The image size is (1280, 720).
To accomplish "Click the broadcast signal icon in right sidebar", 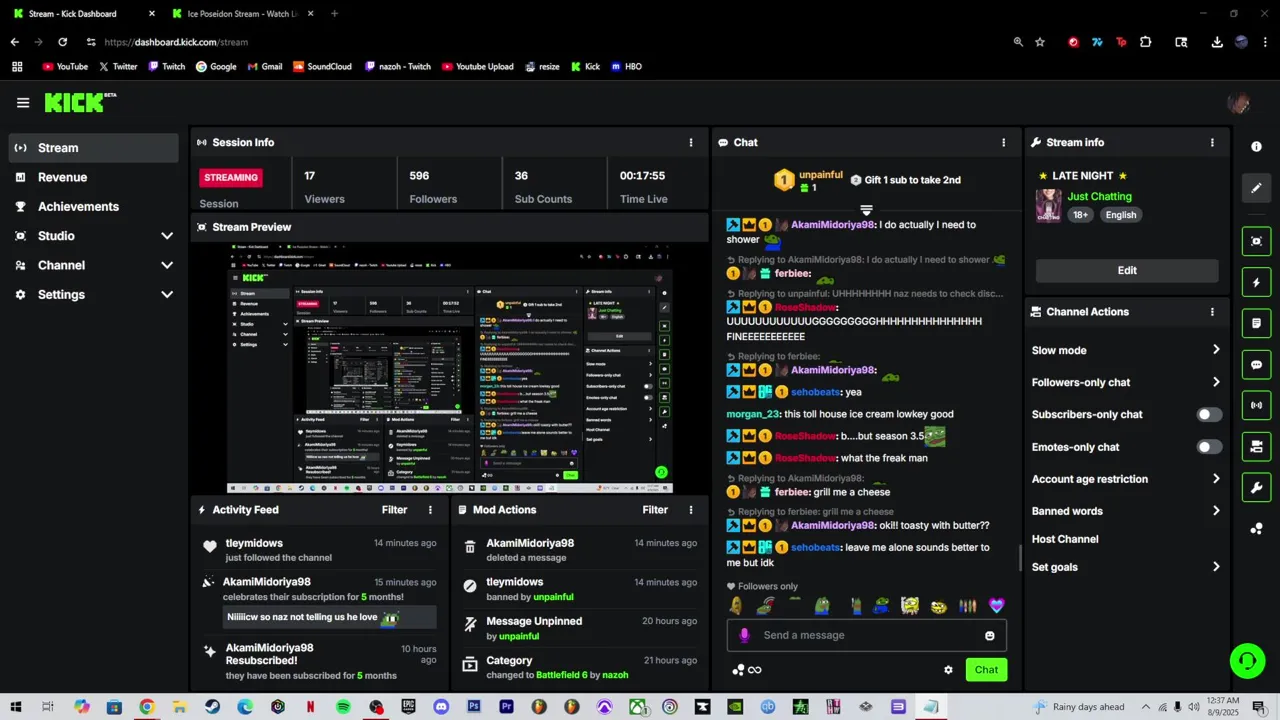I will point(1257,405).
